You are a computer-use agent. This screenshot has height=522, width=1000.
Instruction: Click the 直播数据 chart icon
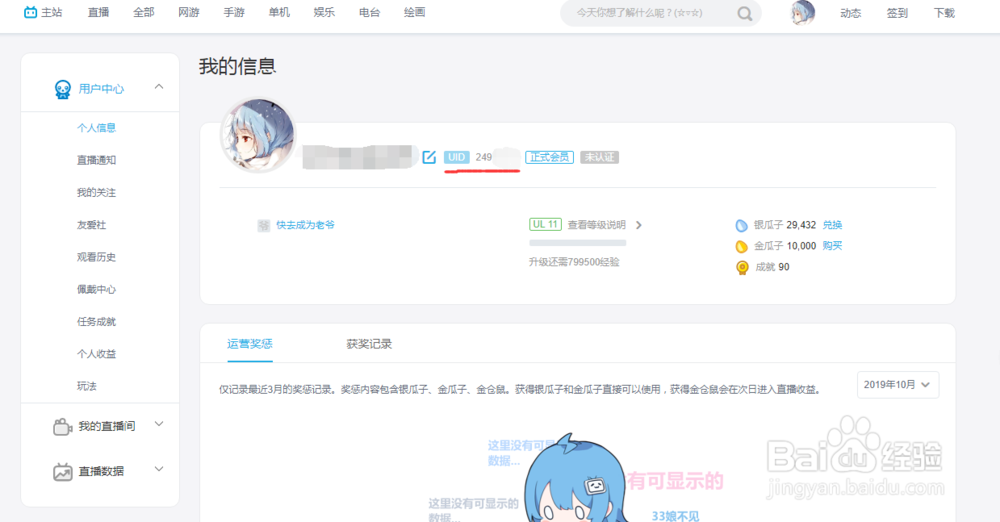pos(62,472)
